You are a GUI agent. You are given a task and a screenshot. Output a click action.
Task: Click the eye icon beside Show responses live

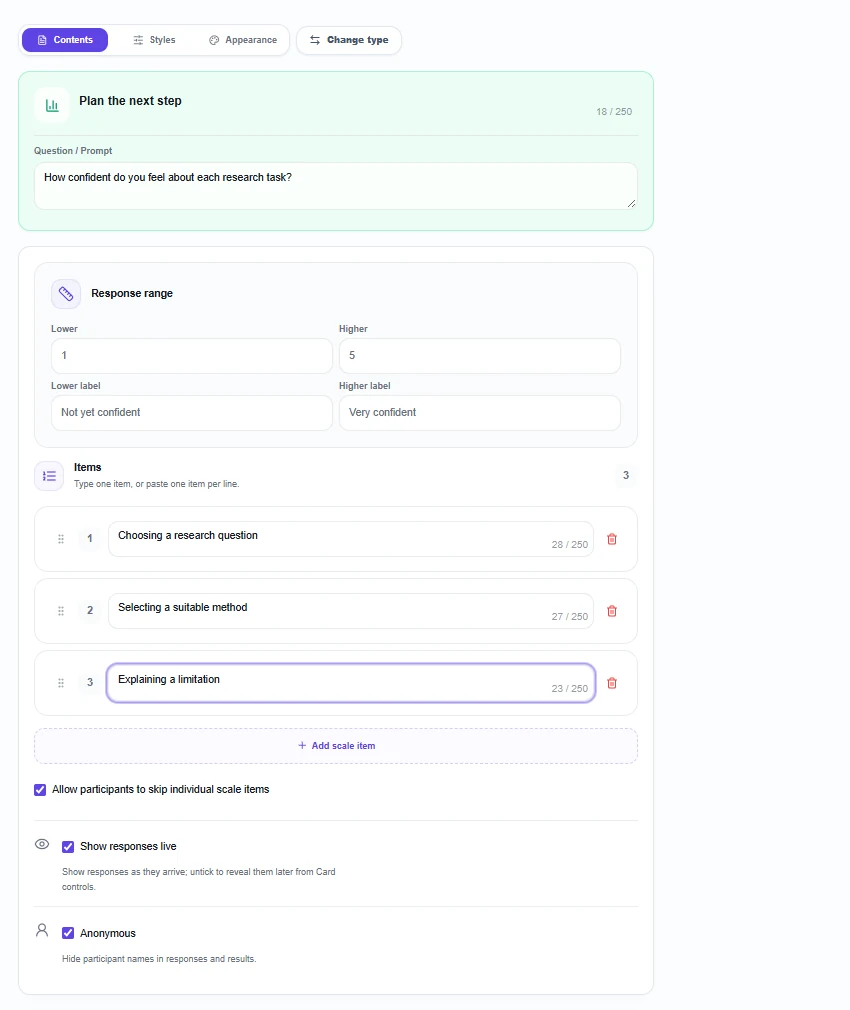click(42, 844)
